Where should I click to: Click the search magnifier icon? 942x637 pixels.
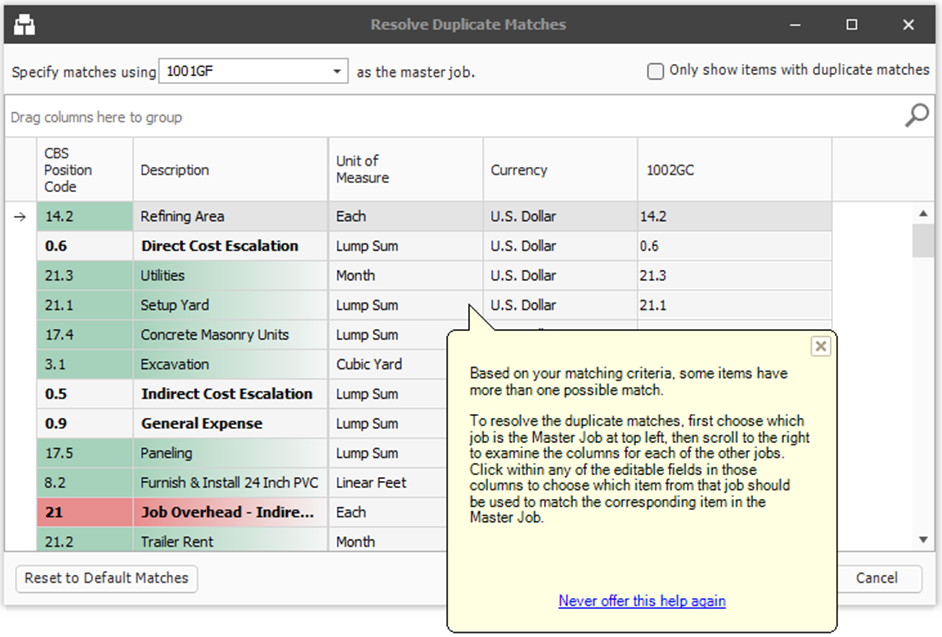coord(916,116)
